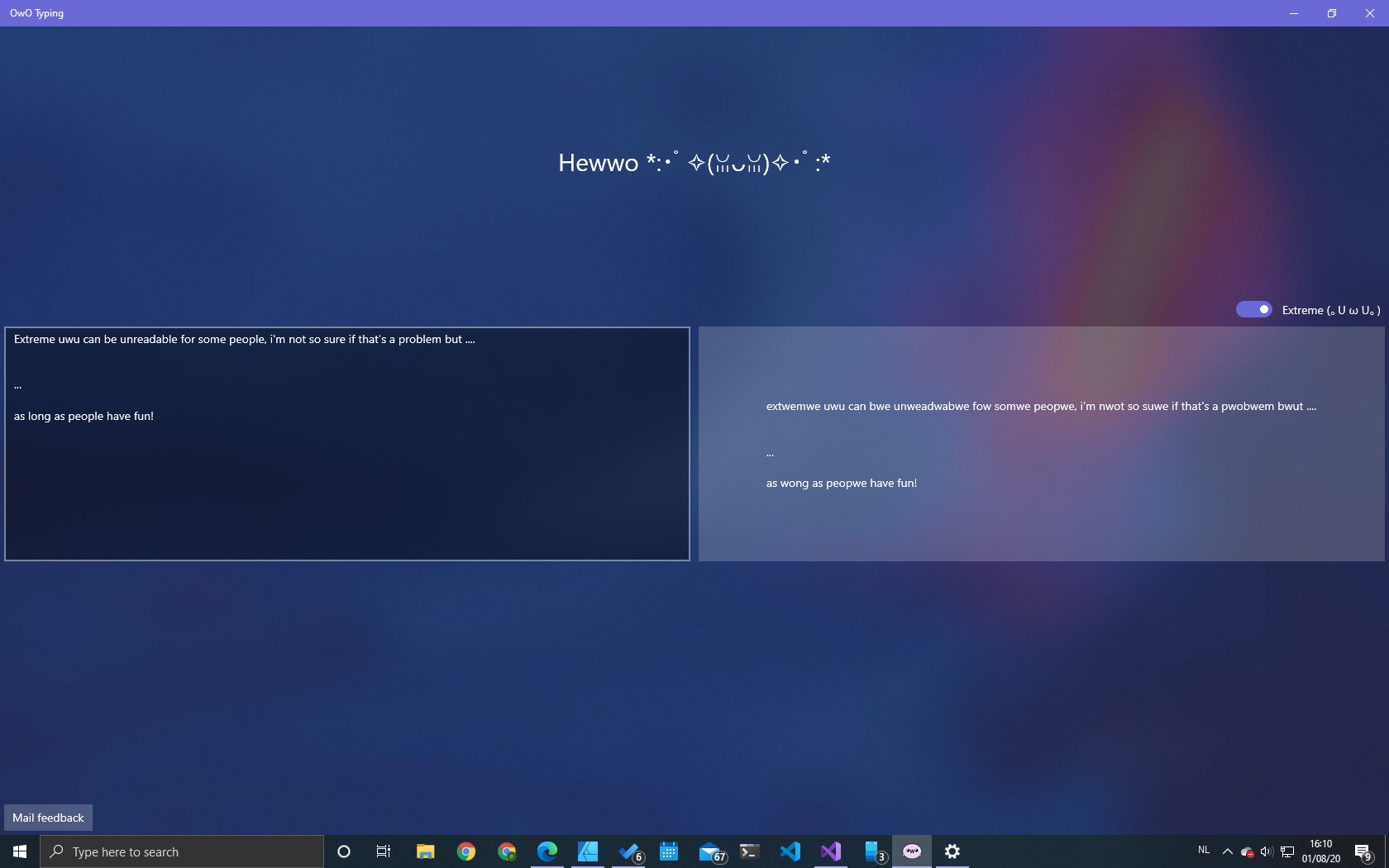Screen dimensions: 1389x868
Task: Select the translated line "as wong as peopwe have fun!"
Action: [x=842, y=483]
